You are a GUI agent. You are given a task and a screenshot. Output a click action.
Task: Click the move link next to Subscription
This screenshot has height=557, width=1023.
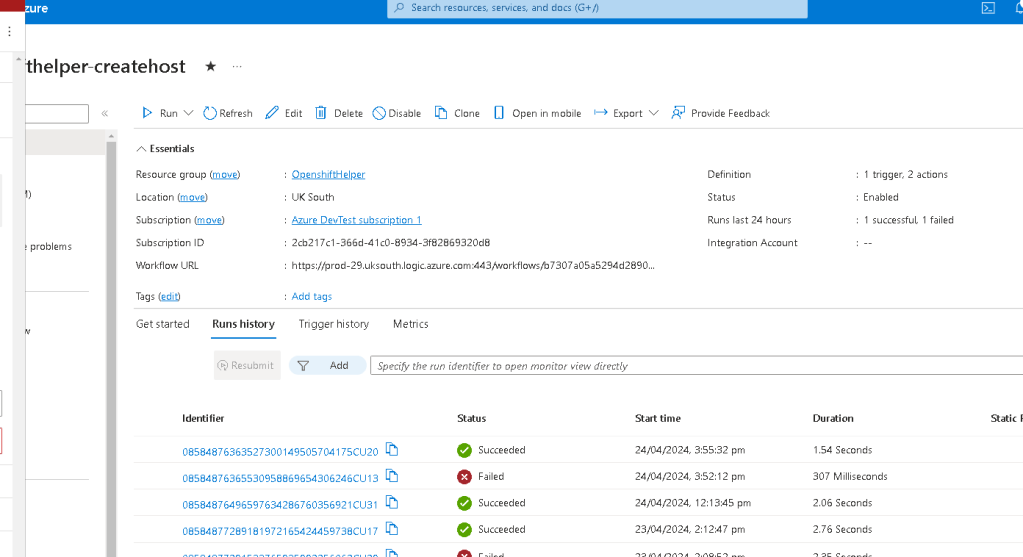click(209, 220)
